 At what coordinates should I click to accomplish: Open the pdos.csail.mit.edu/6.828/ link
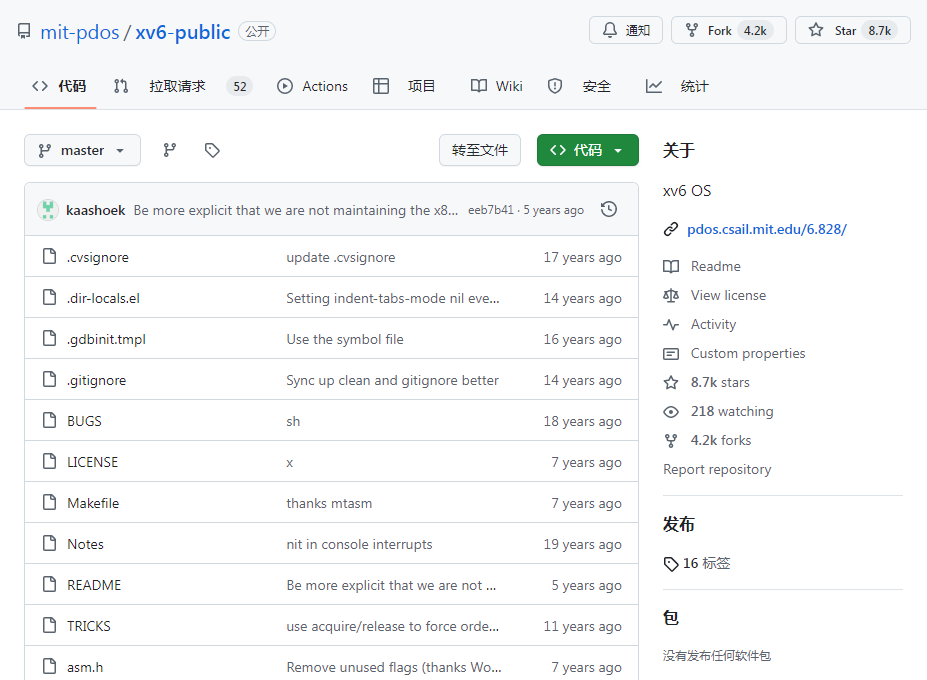(x=767, y=229)
